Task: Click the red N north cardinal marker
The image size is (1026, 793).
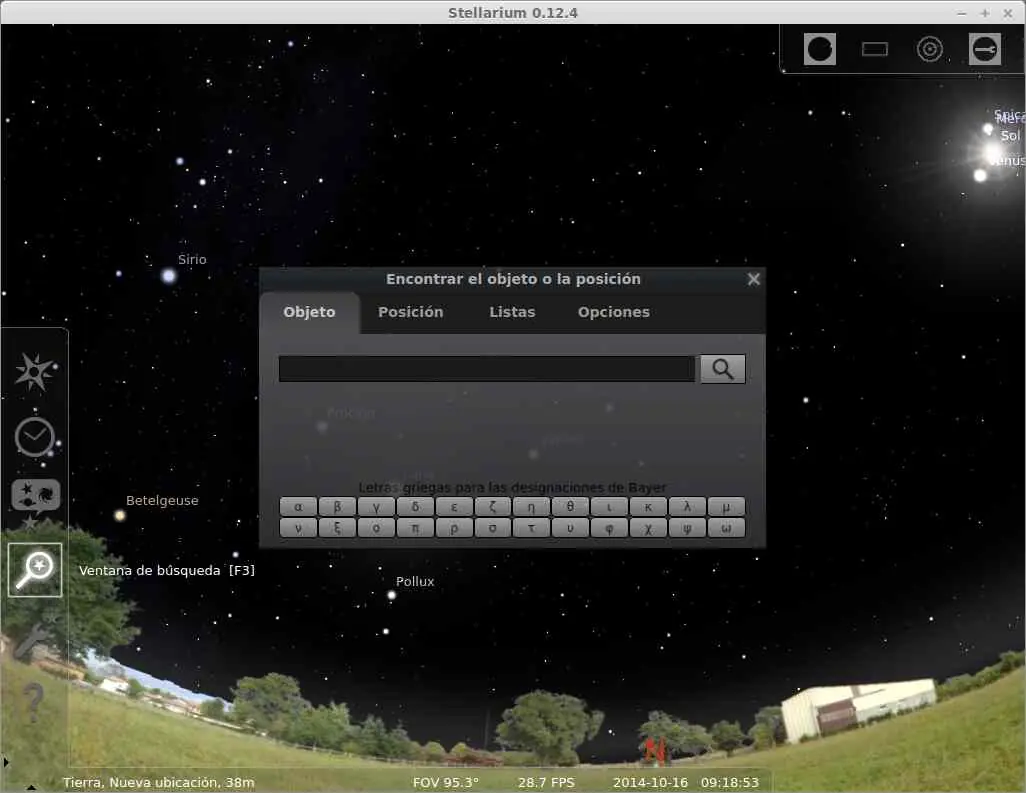Action: click(x=654, y=751)
